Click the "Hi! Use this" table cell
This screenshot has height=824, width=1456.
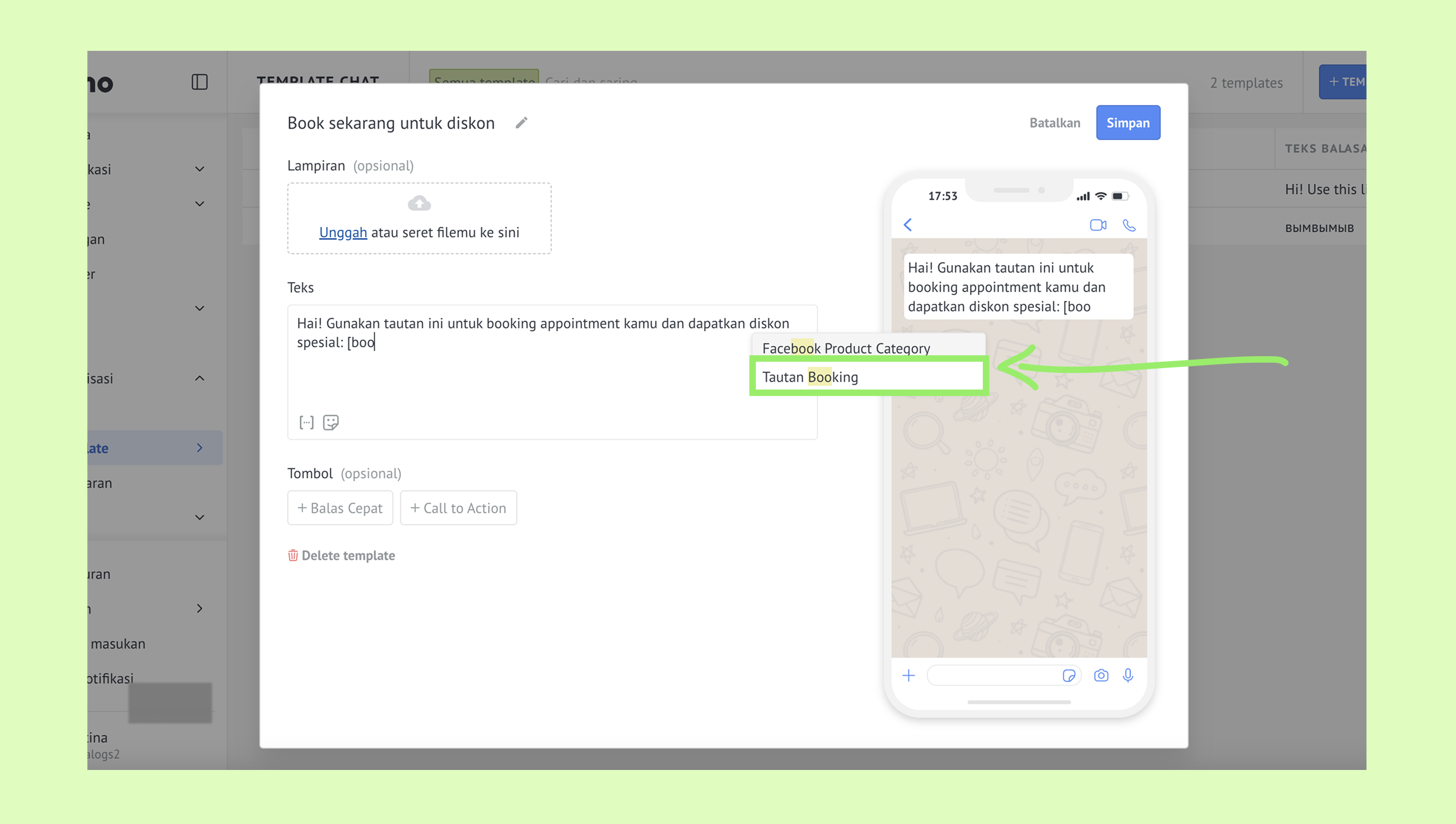point(1325,189)
